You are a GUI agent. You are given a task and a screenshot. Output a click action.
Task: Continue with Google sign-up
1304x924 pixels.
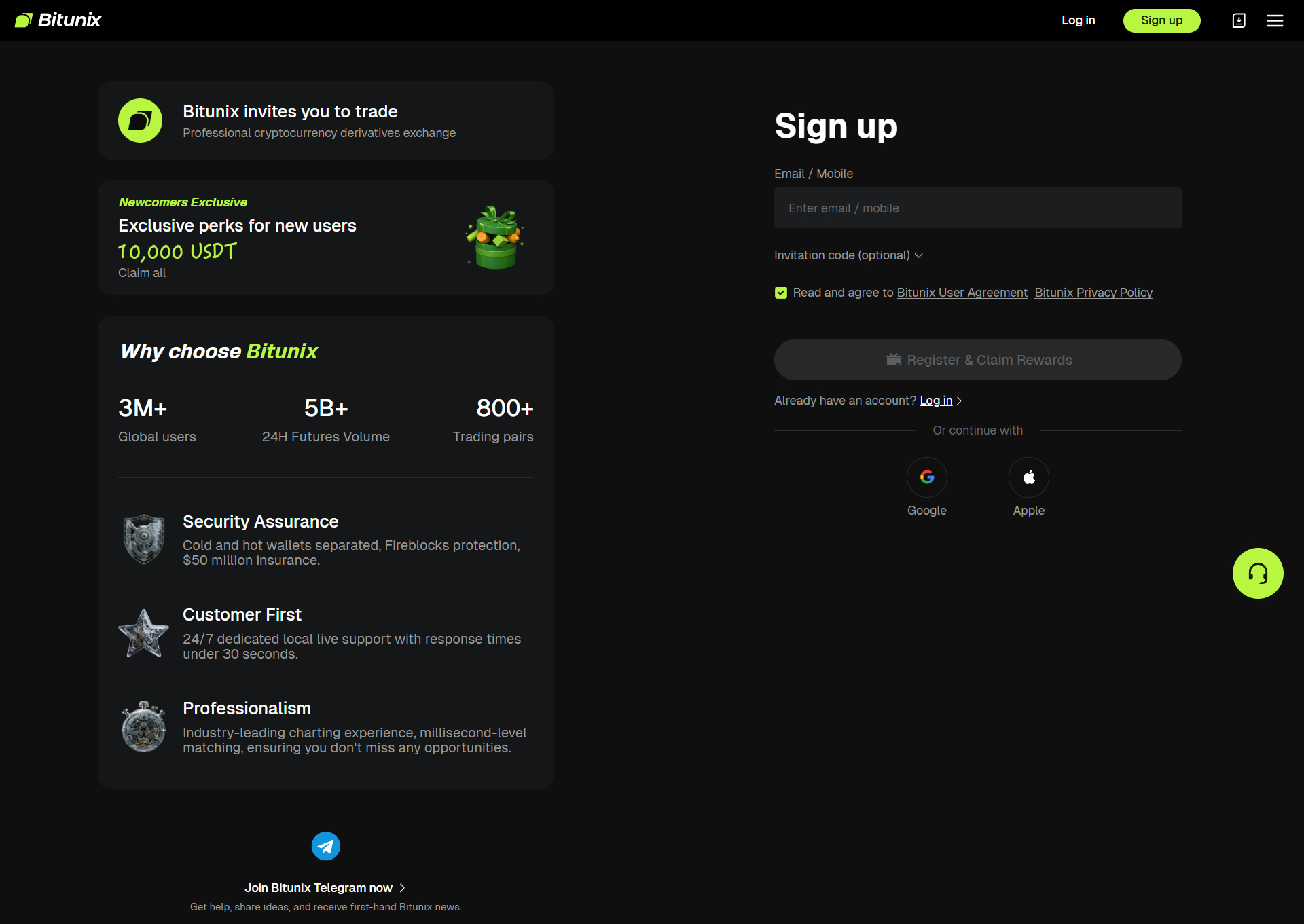[x=926, y=477]
